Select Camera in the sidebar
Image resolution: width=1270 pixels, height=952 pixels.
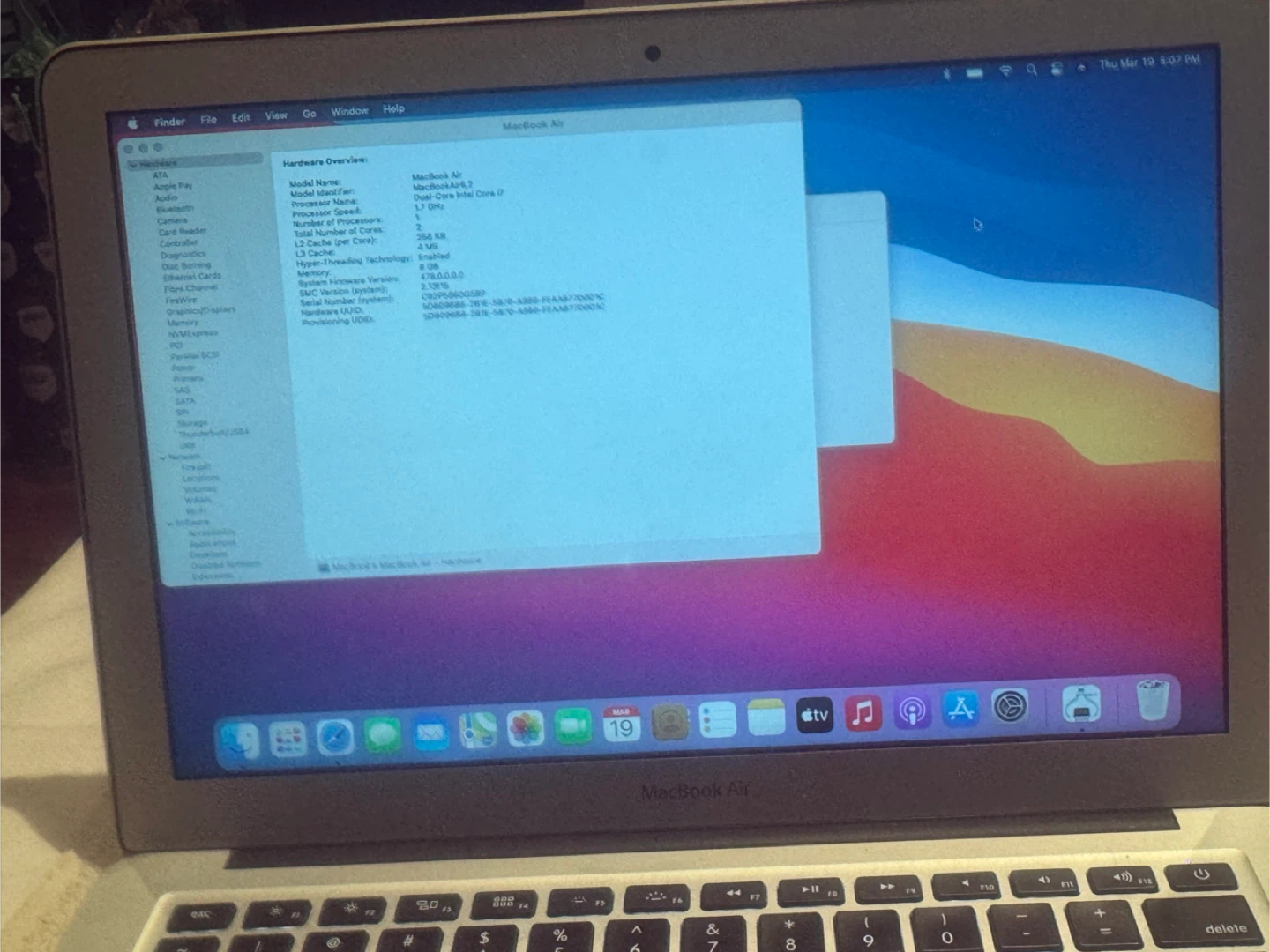tap(172, 220)
